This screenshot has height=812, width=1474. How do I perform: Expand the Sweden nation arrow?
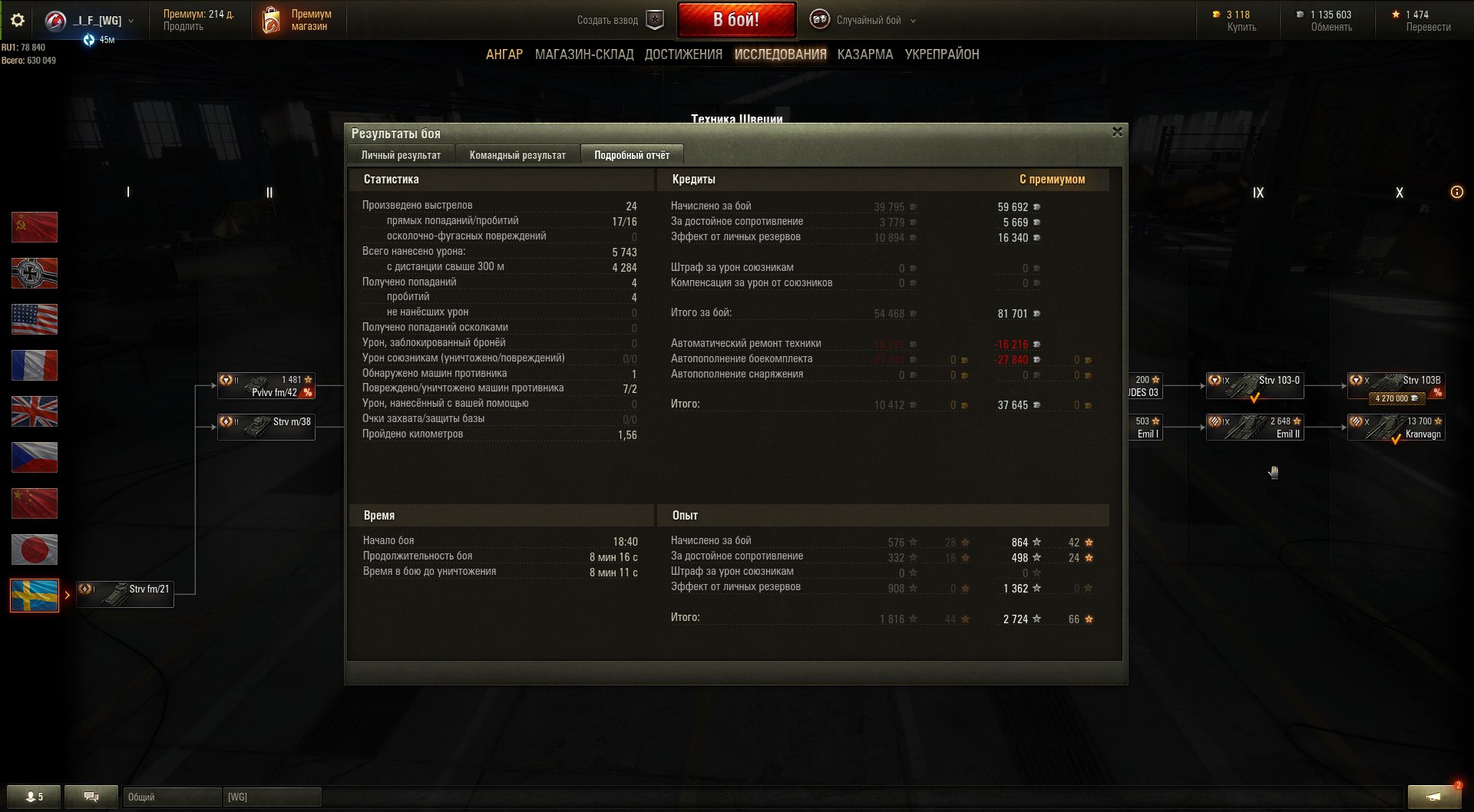coord(68,595)
